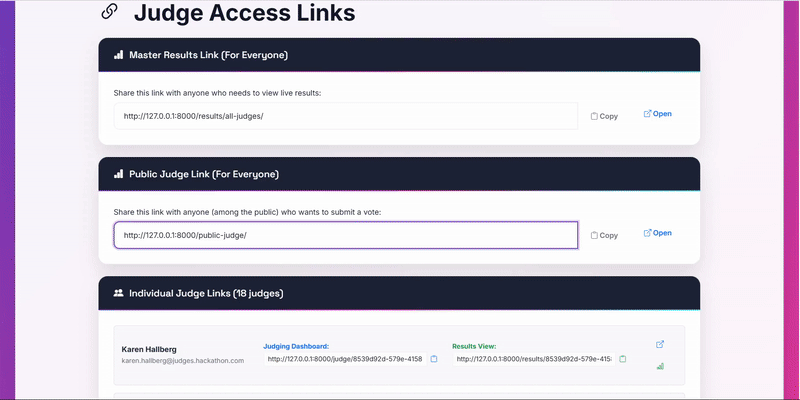
Task: Click the green Results View label
Action: pos(481,345)
